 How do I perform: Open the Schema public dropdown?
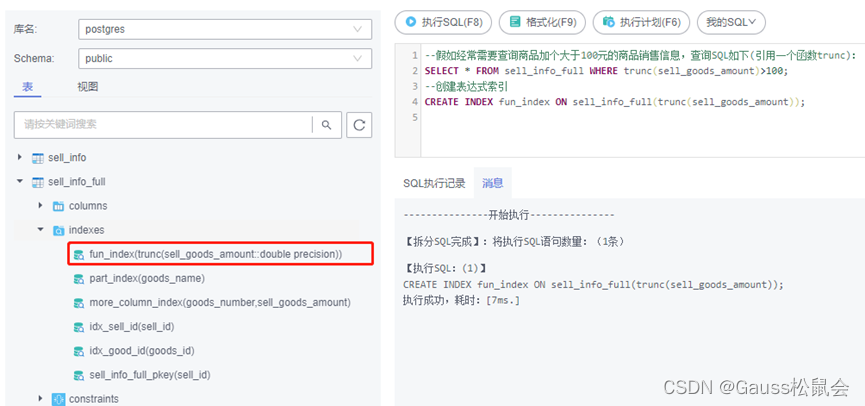point(225,58)
